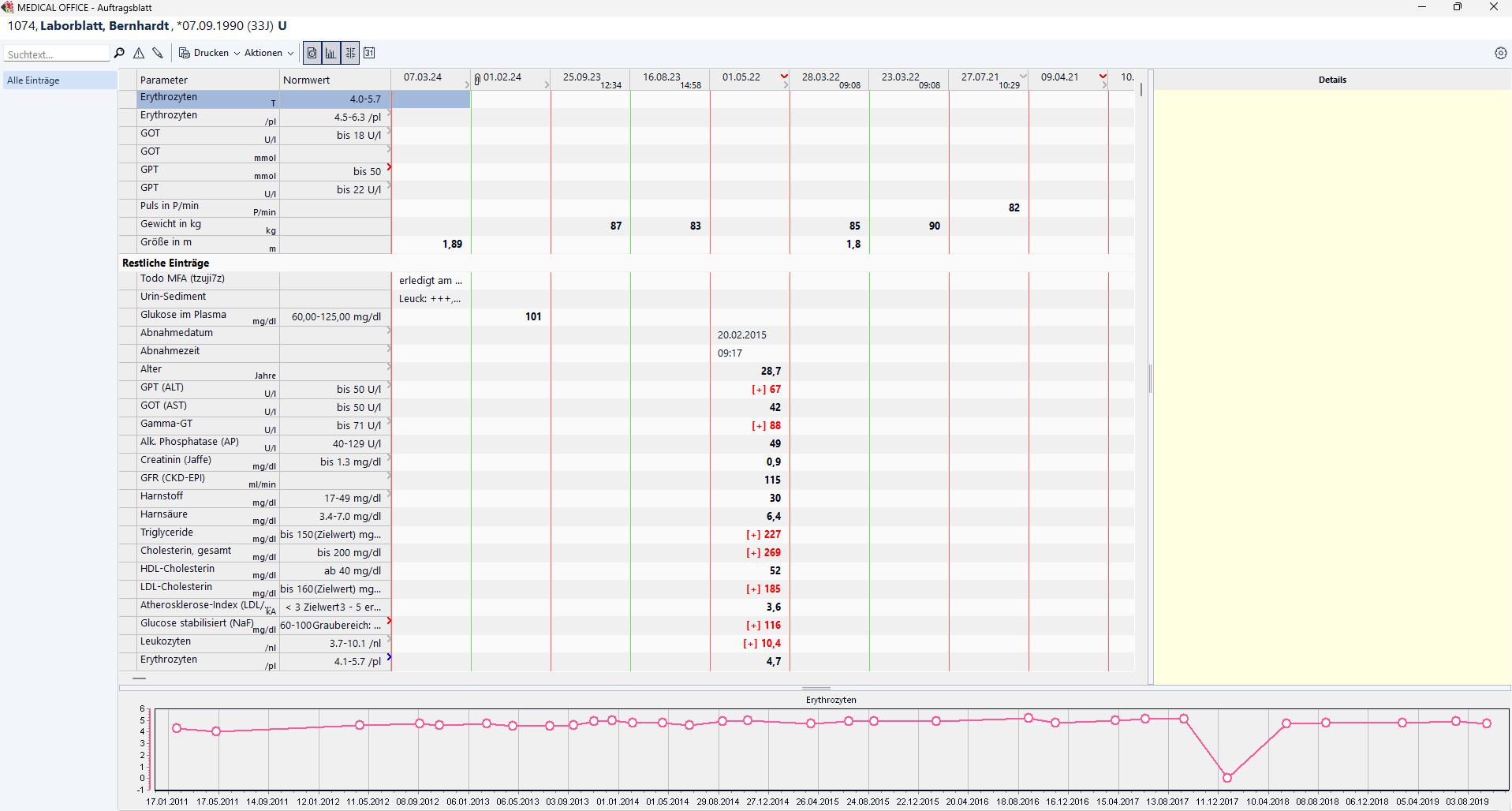The width and height of the screenshot is (1512, 811).
Task: Click the Normwert column header
Action: point(307,80)
